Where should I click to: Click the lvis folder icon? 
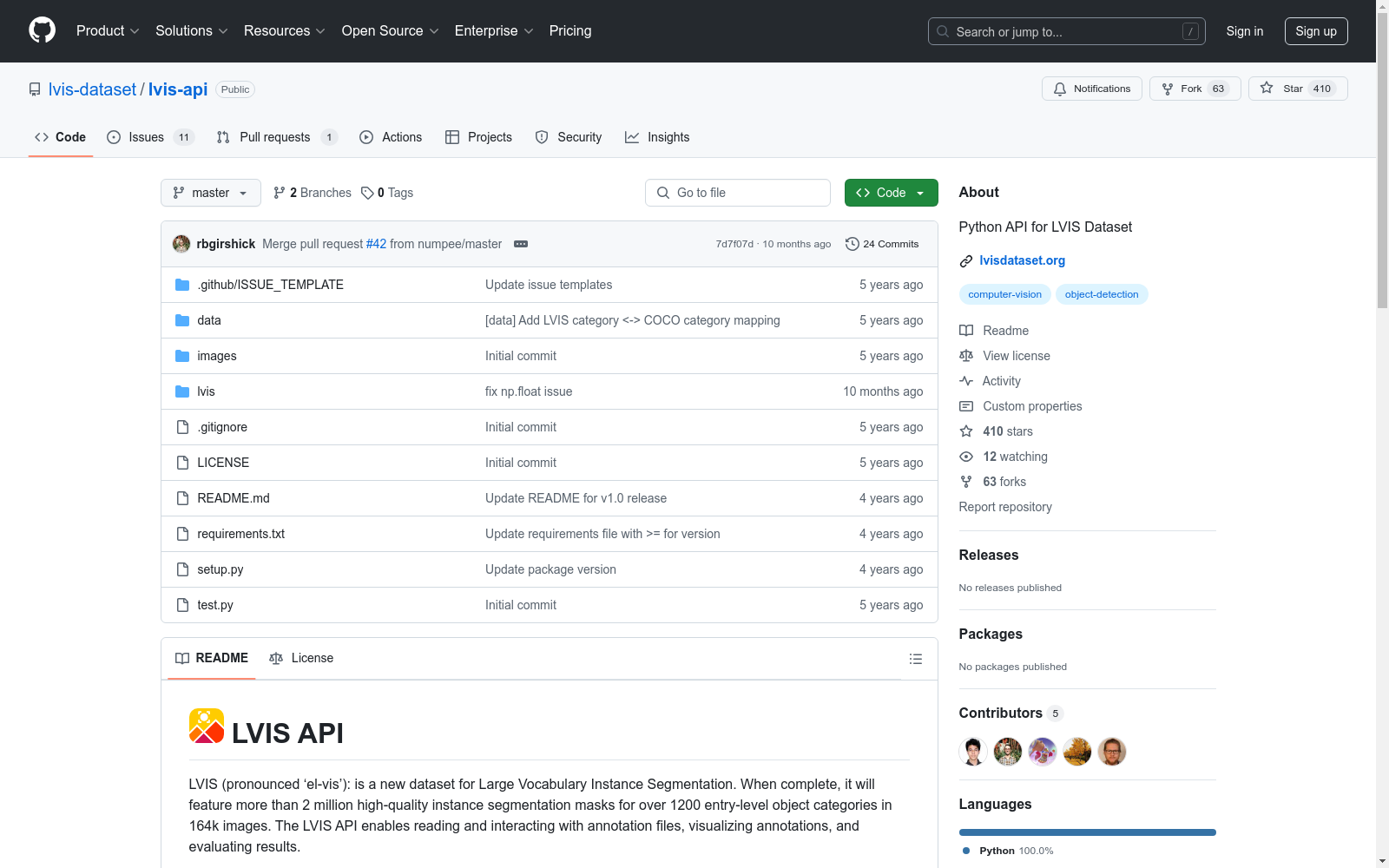182,391
